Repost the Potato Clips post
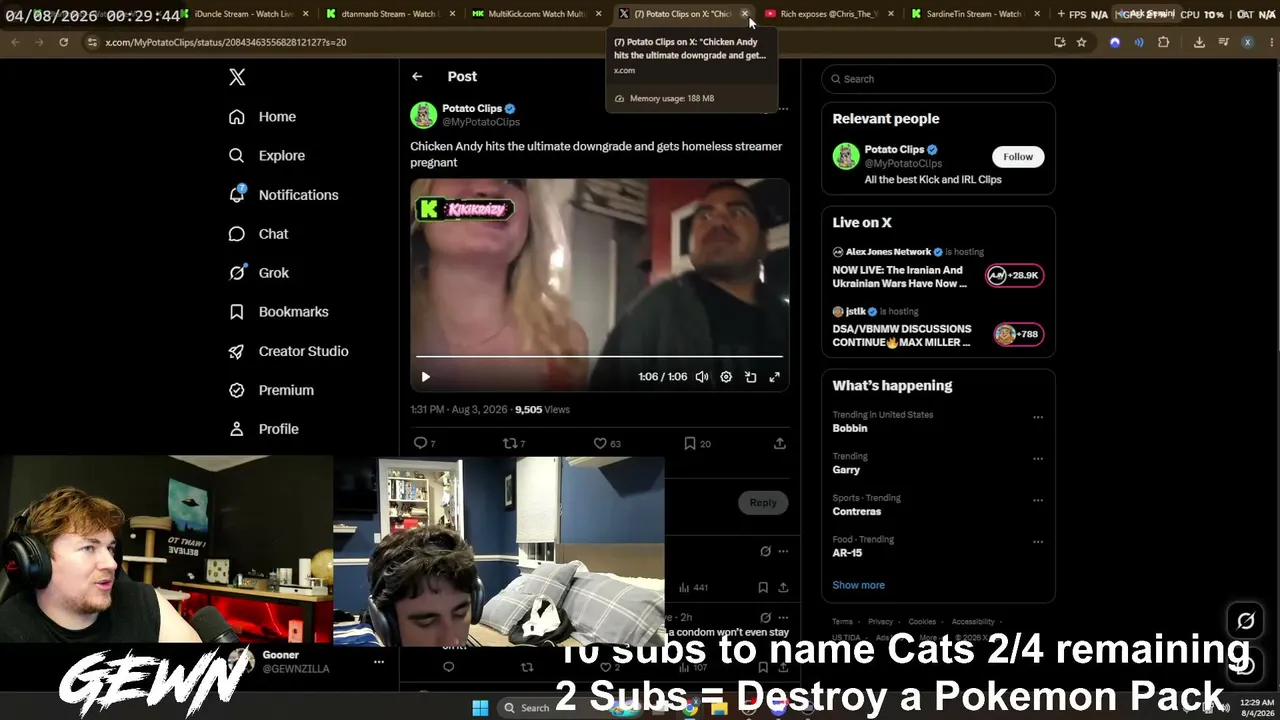The height and width of the screenshot is (720, 1280). click(510, 443)
